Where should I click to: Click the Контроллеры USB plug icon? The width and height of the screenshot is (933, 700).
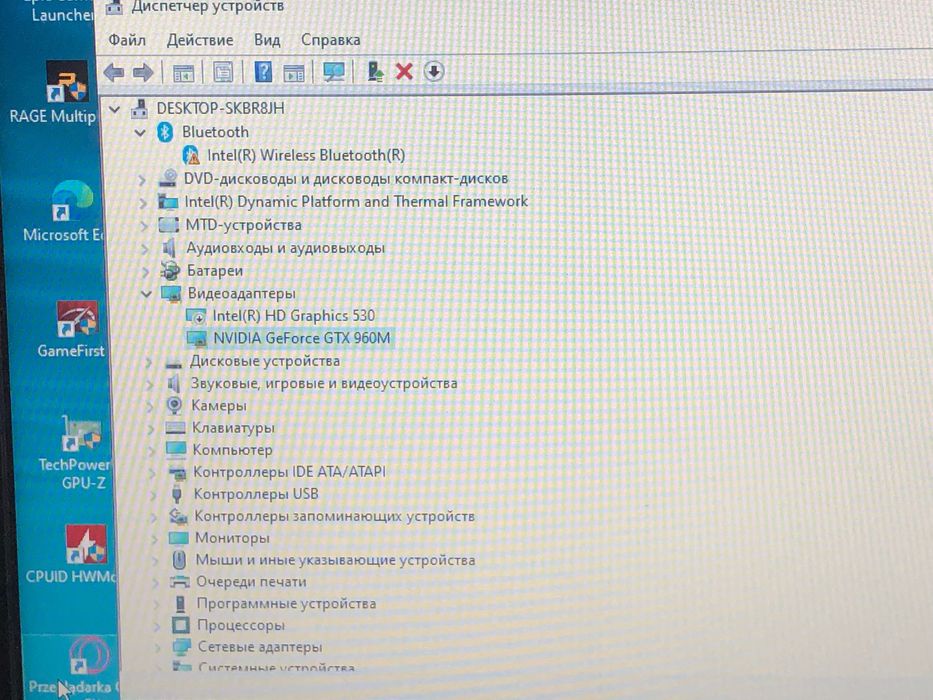click(x=176, y=494)
